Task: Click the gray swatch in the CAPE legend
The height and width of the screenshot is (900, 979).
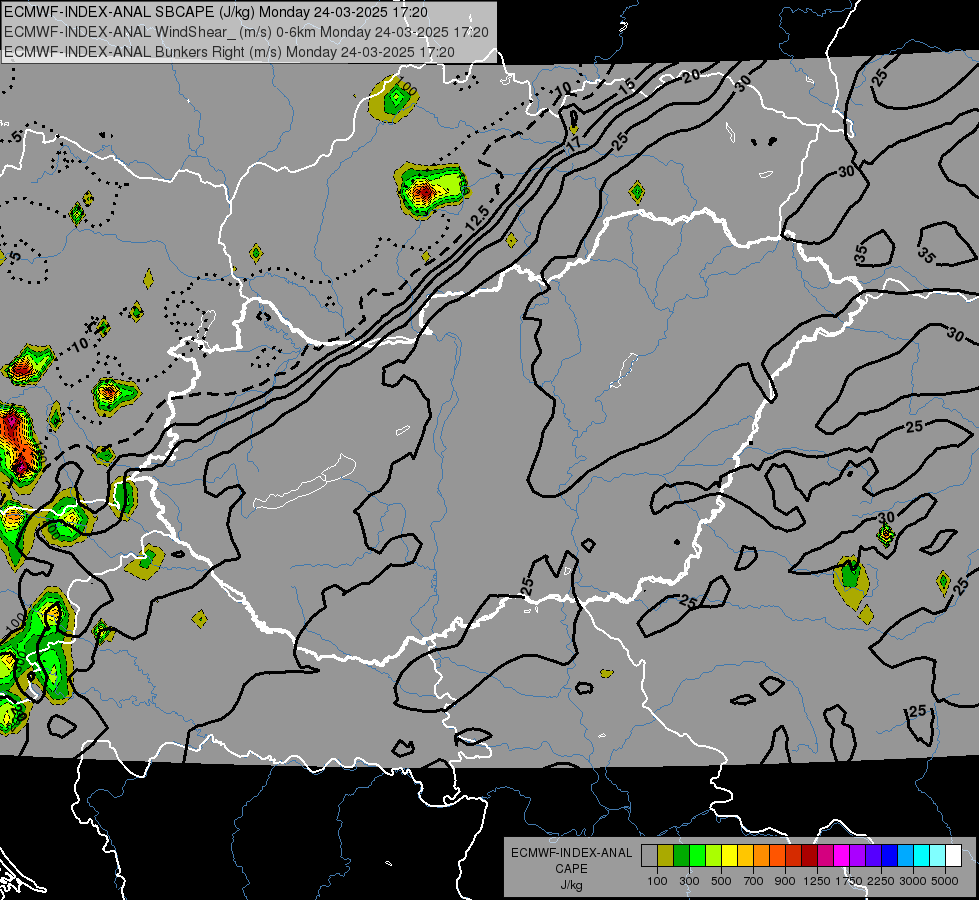Action: click(x=649, y=856)
